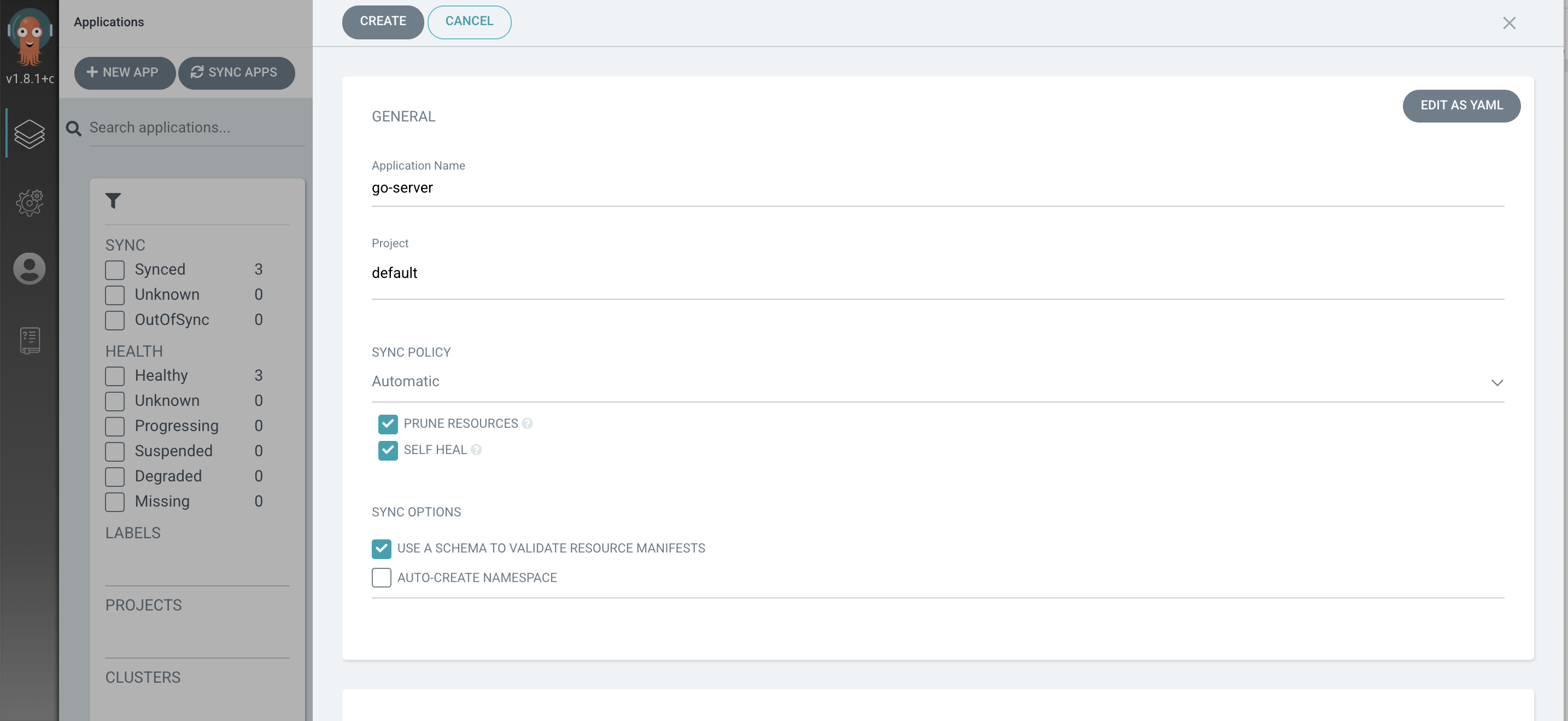The height and width of the screenshot is (721, 1568).
Task: Open the Documentation book icon
Action: (29, 340)
